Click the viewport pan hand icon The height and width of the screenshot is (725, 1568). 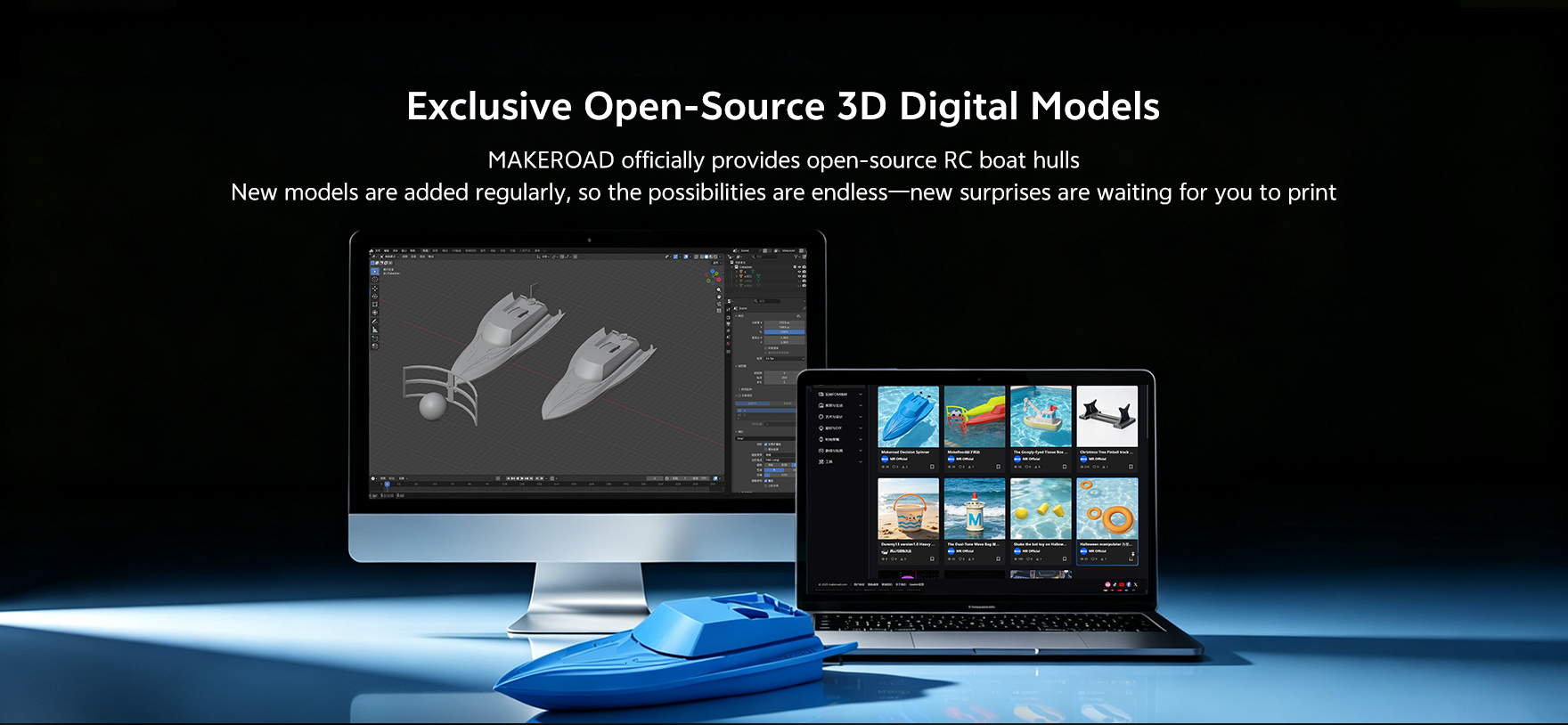coord(720,296)
